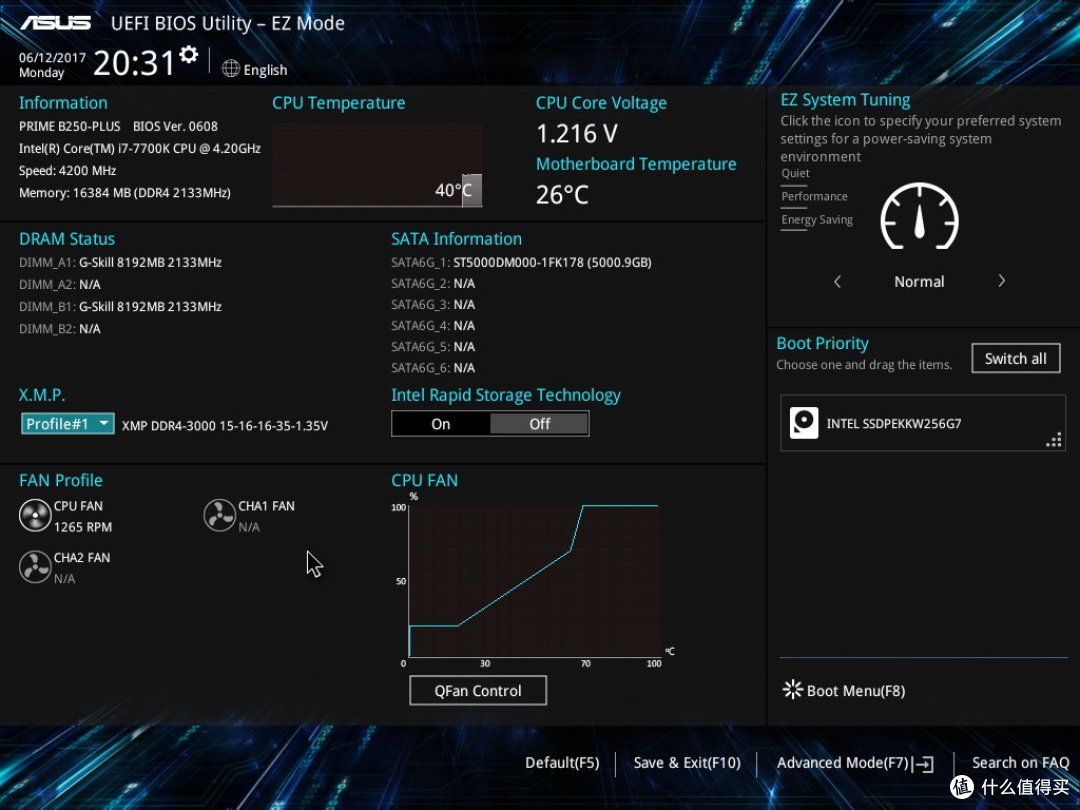Screen dimensions: 1080x810
Task: Click Save & Exit(F10)
Action: 687,762
